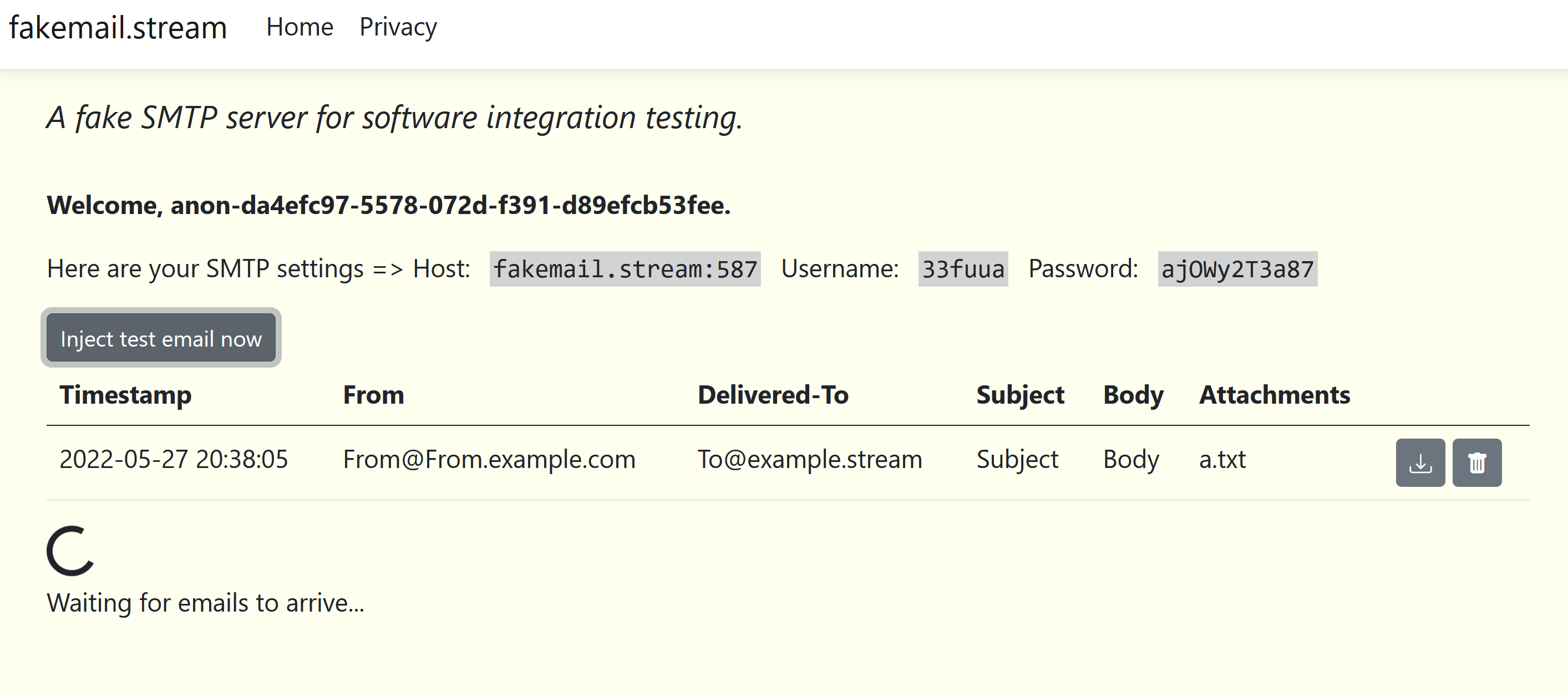Screen dimensions: 1568x697
Task: Click the From column header
Action: (x=373, y=395)
